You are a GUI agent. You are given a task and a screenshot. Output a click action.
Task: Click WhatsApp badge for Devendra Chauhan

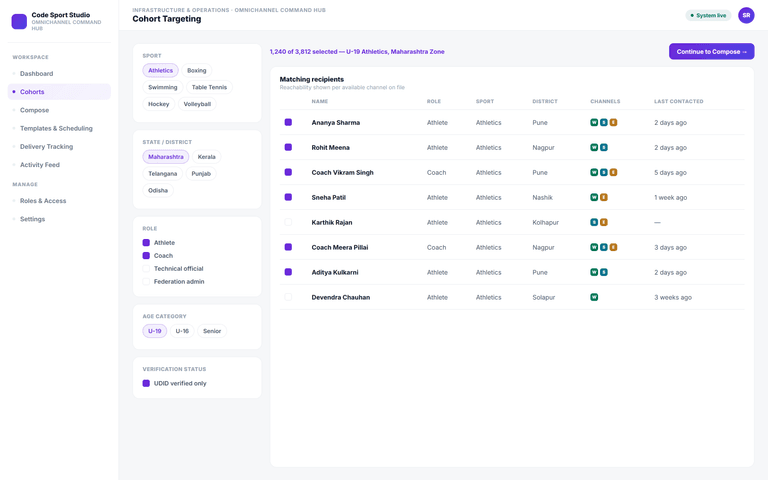click(x=594, y=297)
